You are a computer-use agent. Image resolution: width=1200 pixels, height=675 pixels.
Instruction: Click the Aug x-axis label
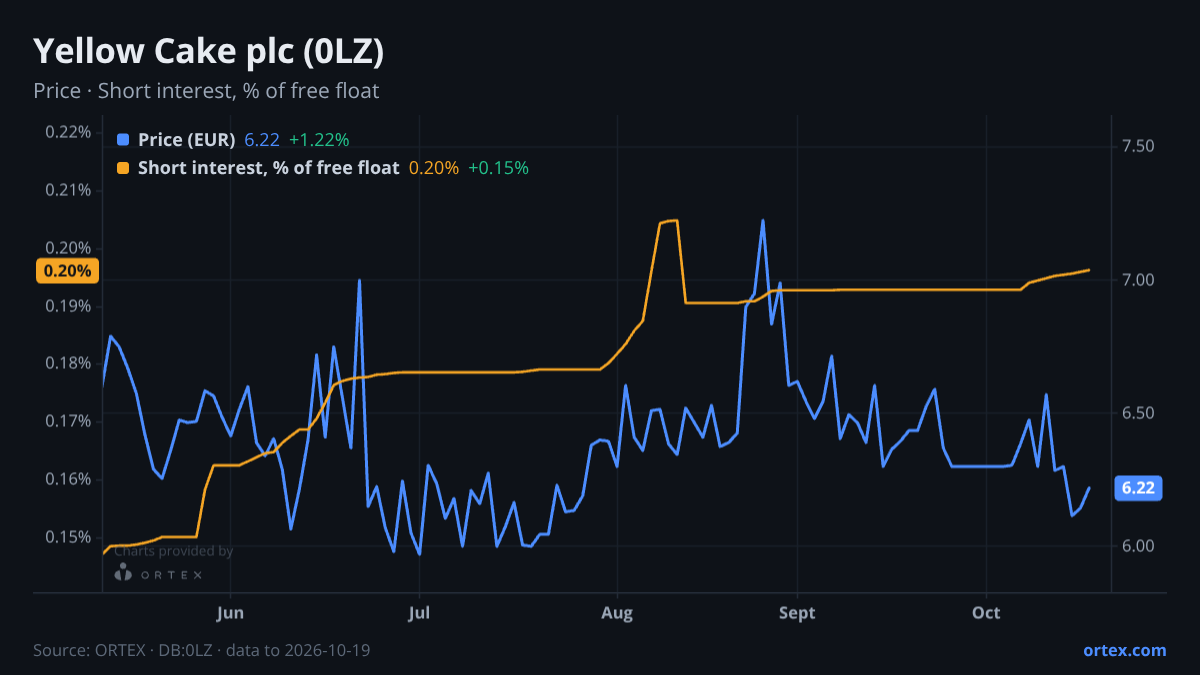[x=618, y=612]
